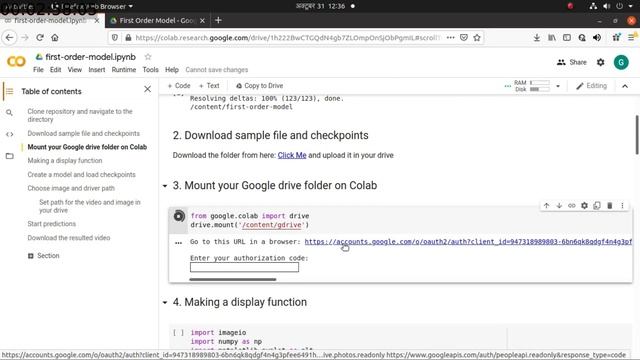Go to 'Start predictions' entry
This screenshot has width=640, height=360.
click(51, 224)
